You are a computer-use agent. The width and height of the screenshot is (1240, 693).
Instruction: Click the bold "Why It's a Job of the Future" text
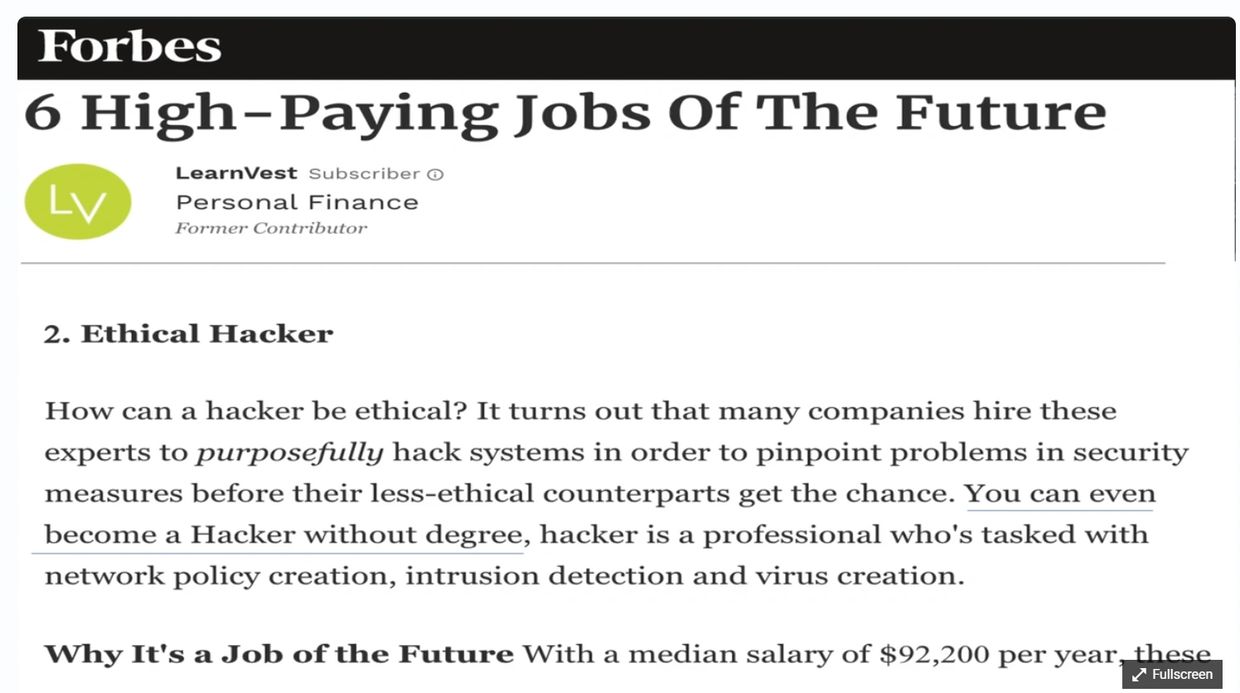point(279,655)
